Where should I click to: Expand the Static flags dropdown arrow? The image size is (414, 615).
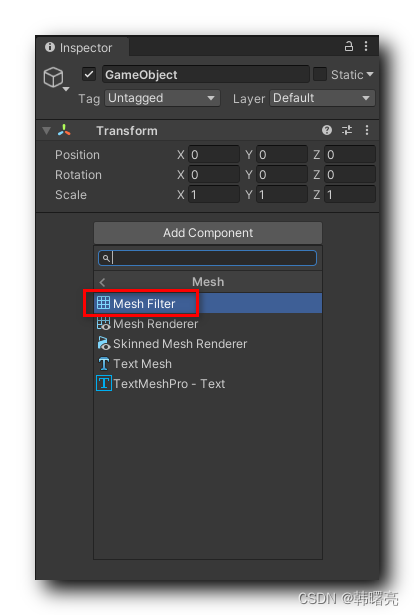pyautogui.click(x=370, y=74)
